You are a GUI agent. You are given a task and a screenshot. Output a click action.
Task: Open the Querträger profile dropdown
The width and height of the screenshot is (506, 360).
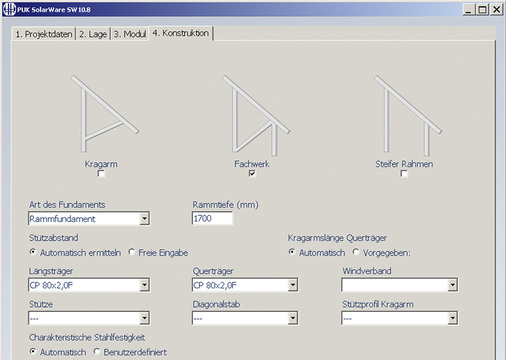point(293,285)
